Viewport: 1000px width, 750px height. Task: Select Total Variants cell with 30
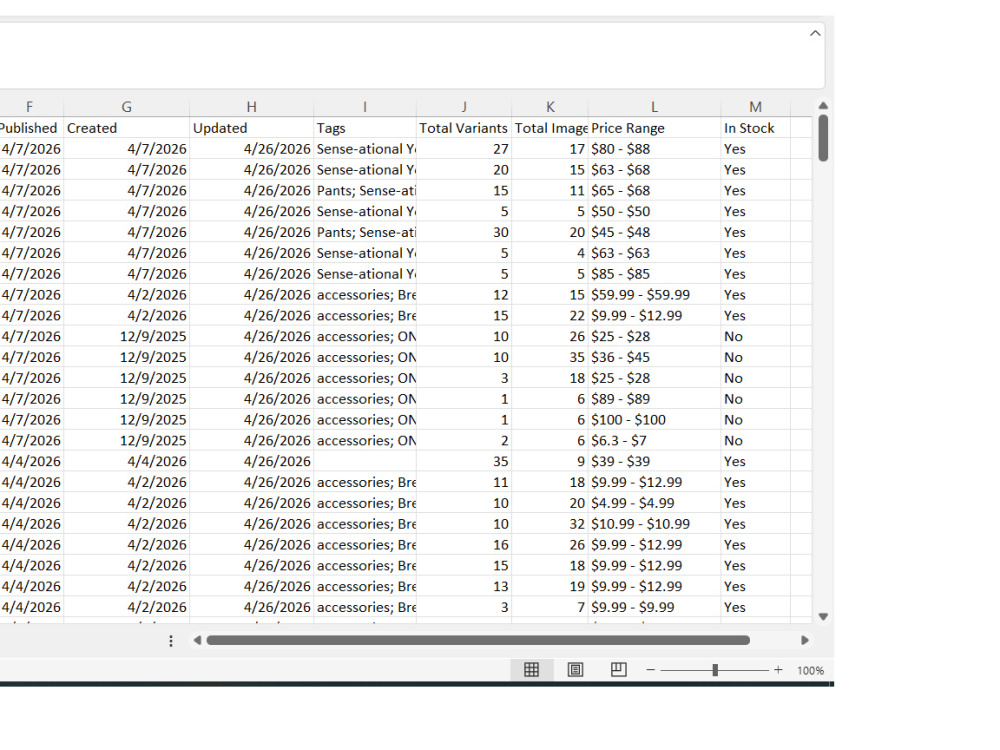coord(464,232)
